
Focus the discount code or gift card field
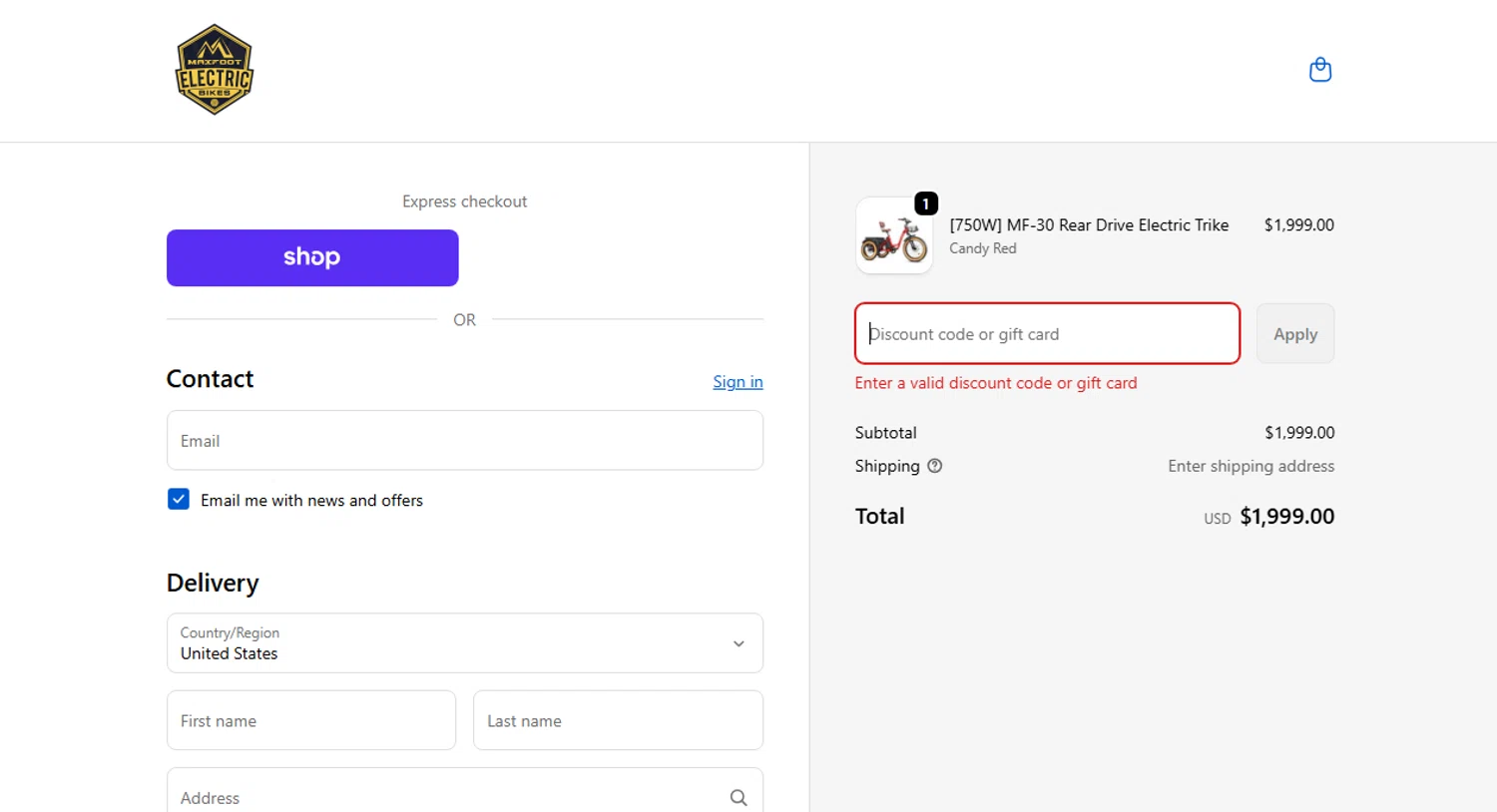[1047, 333]
